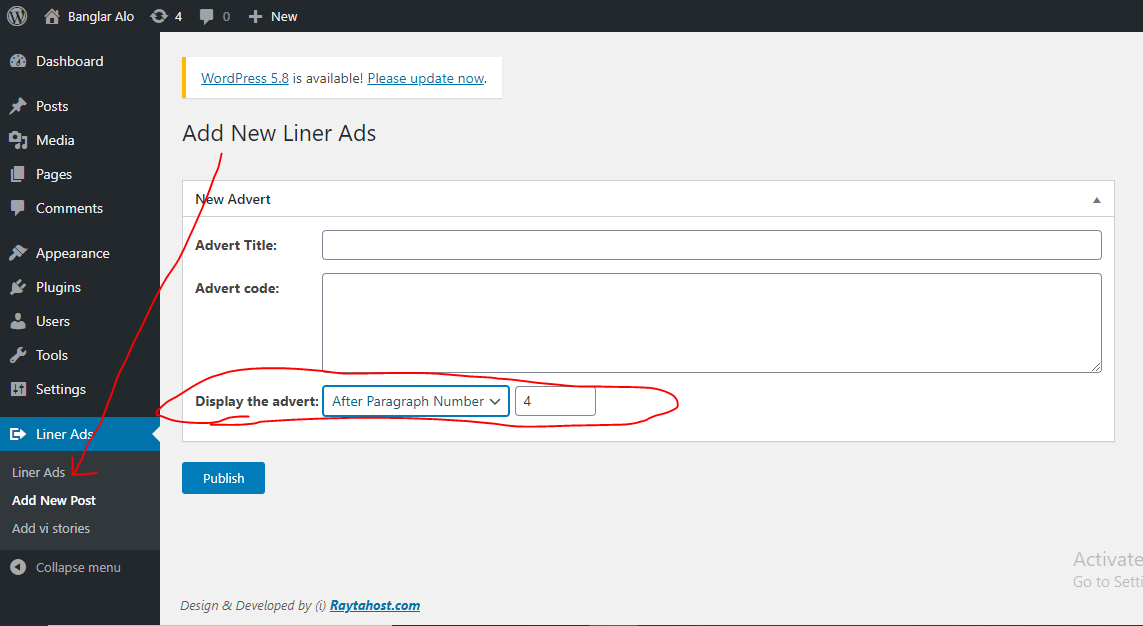Select the Plugins icon in sidebar
The height and width of the screenshot is (626, 1143).
(18, 287)
